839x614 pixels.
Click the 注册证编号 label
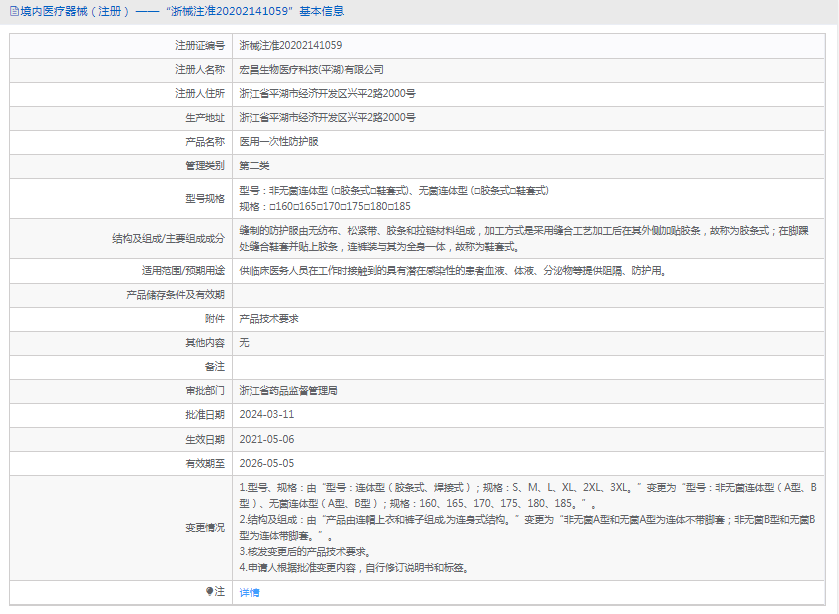click(x=200, y=46)
